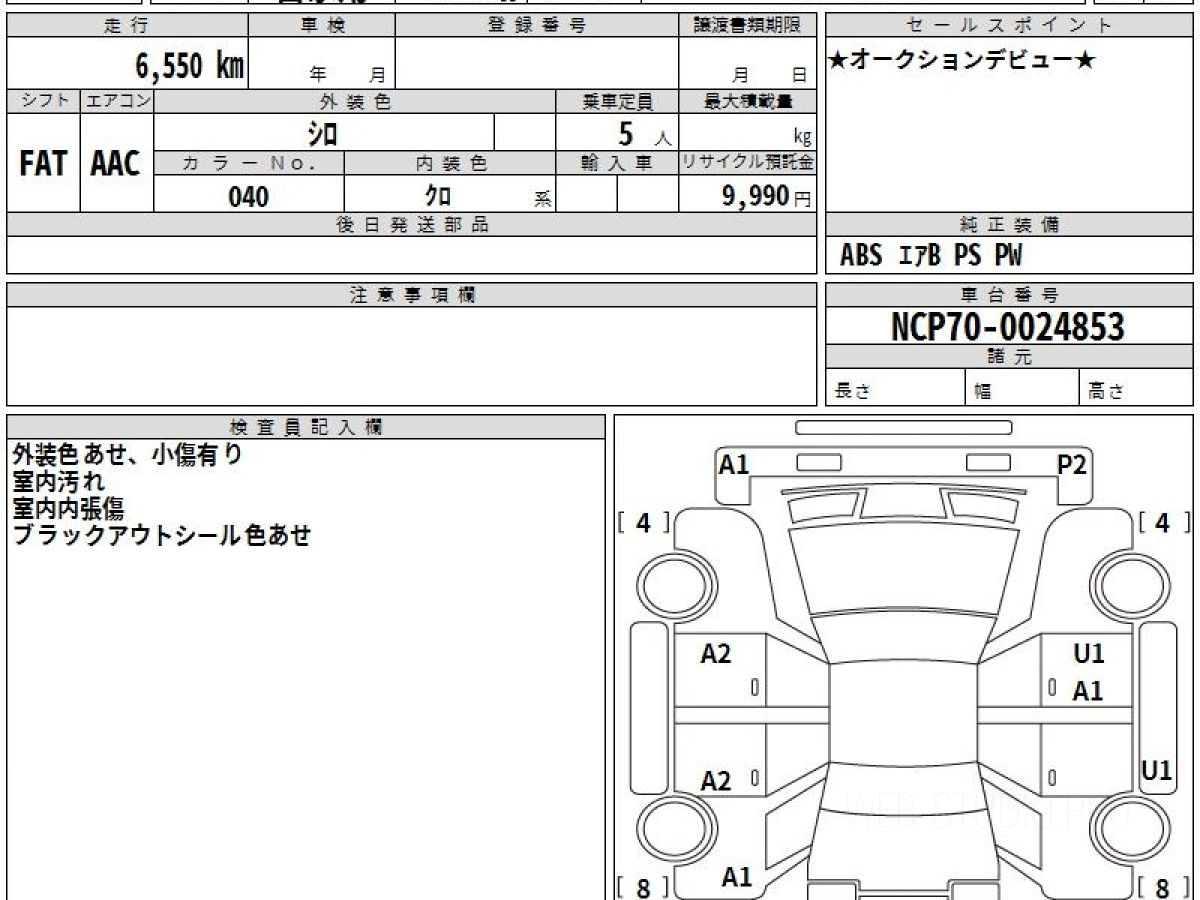This screenshot has height=900, width=1200.
Task: Click the inspector note 室内内張傷
Action: click(68, 509)
